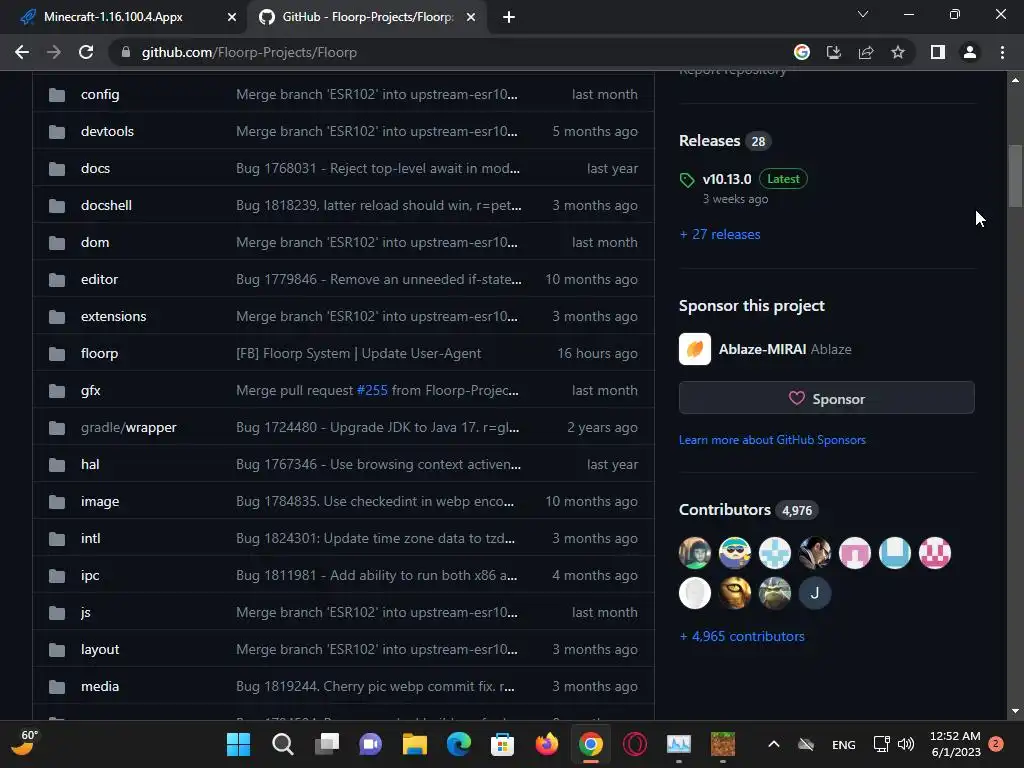The image size is (1024, 768).
Task: Open the first contributor avatar
Action: point(695,553)
